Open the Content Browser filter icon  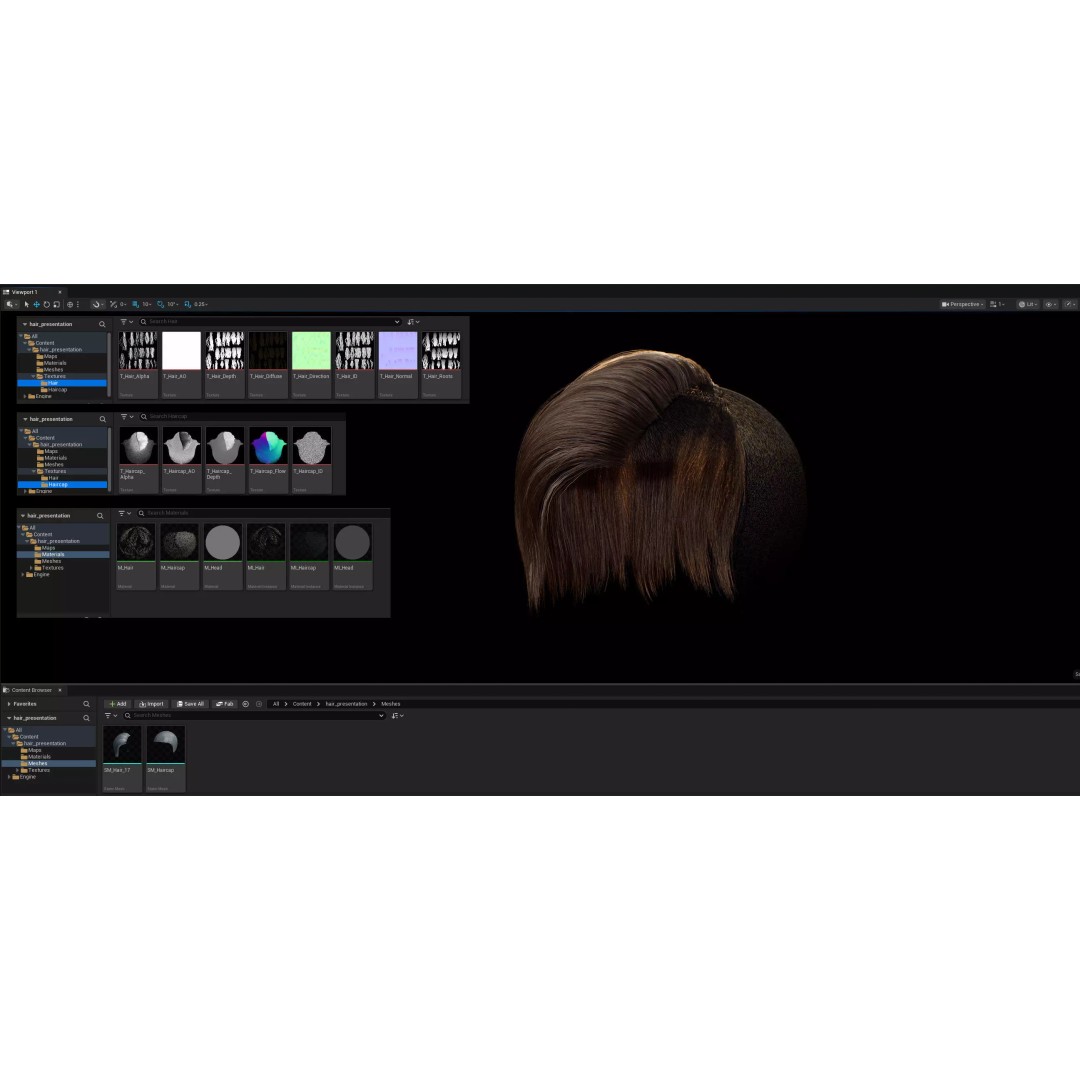[x=110, y=716]
